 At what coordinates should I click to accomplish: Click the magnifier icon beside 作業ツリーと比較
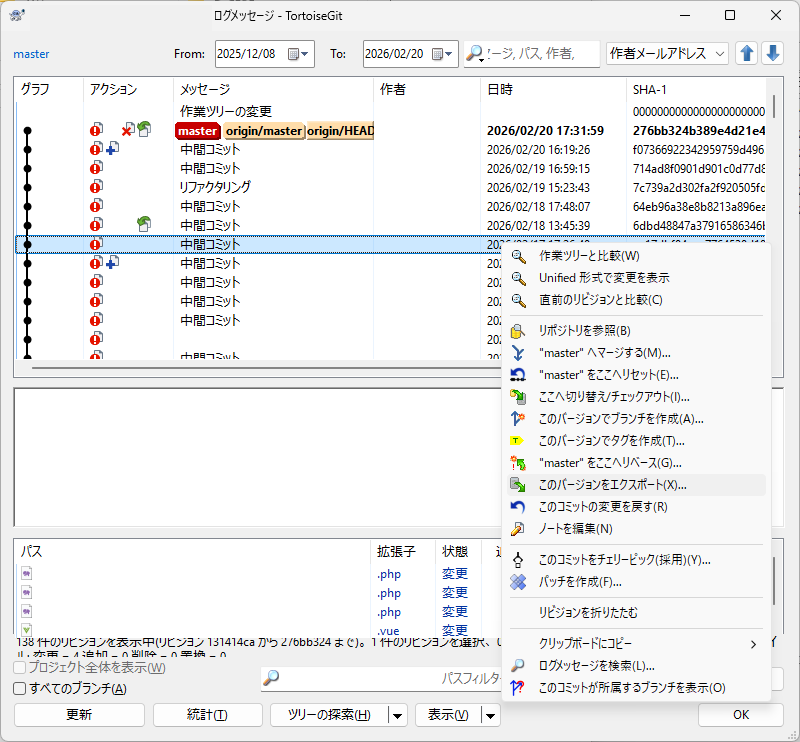click(518, 256)
